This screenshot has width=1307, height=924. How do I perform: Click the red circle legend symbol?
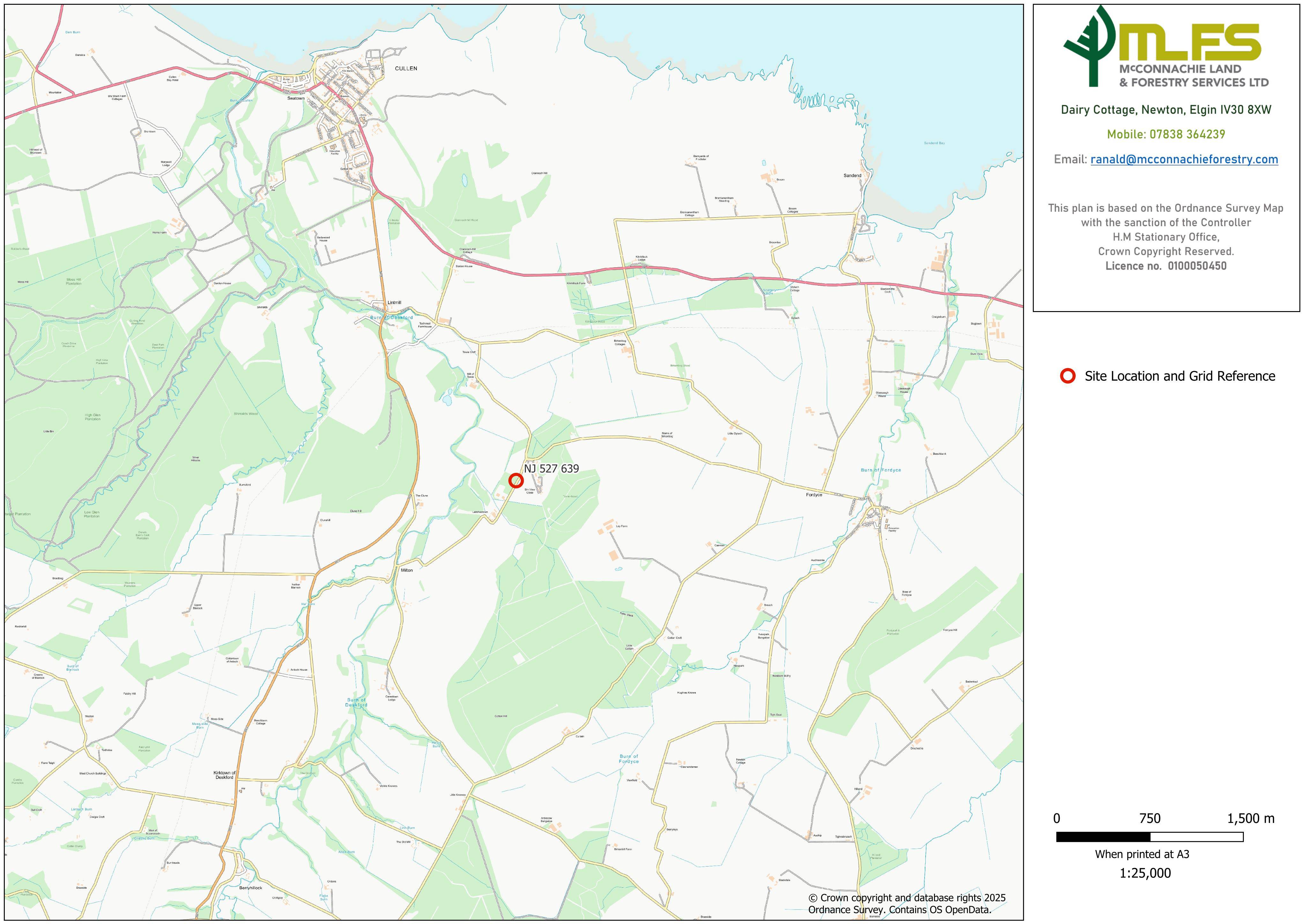click(1068, 376)
